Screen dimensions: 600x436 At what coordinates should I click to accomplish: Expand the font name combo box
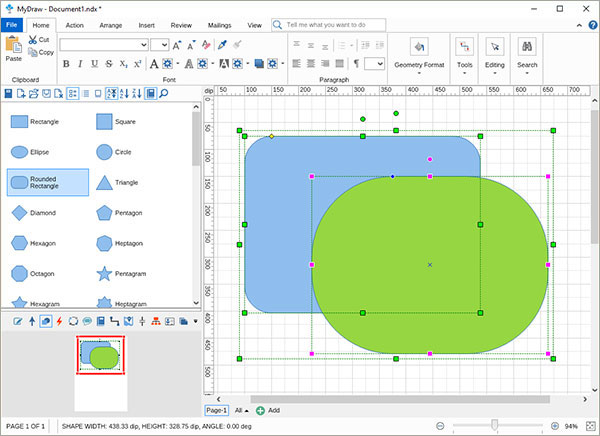point(143,45)
